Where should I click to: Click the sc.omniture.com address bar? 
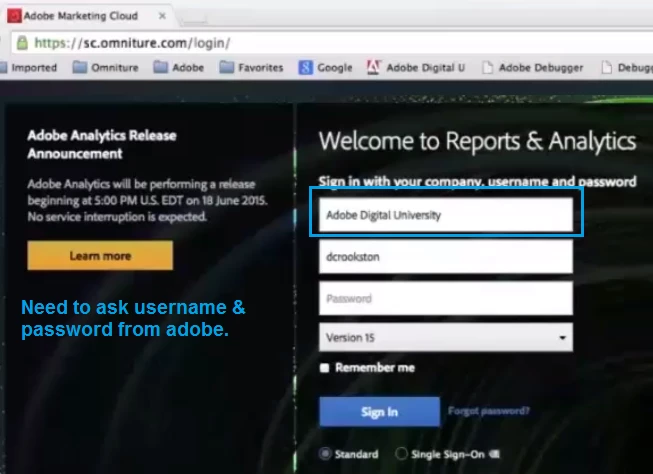pyautogui.click(x=333, y=42)
